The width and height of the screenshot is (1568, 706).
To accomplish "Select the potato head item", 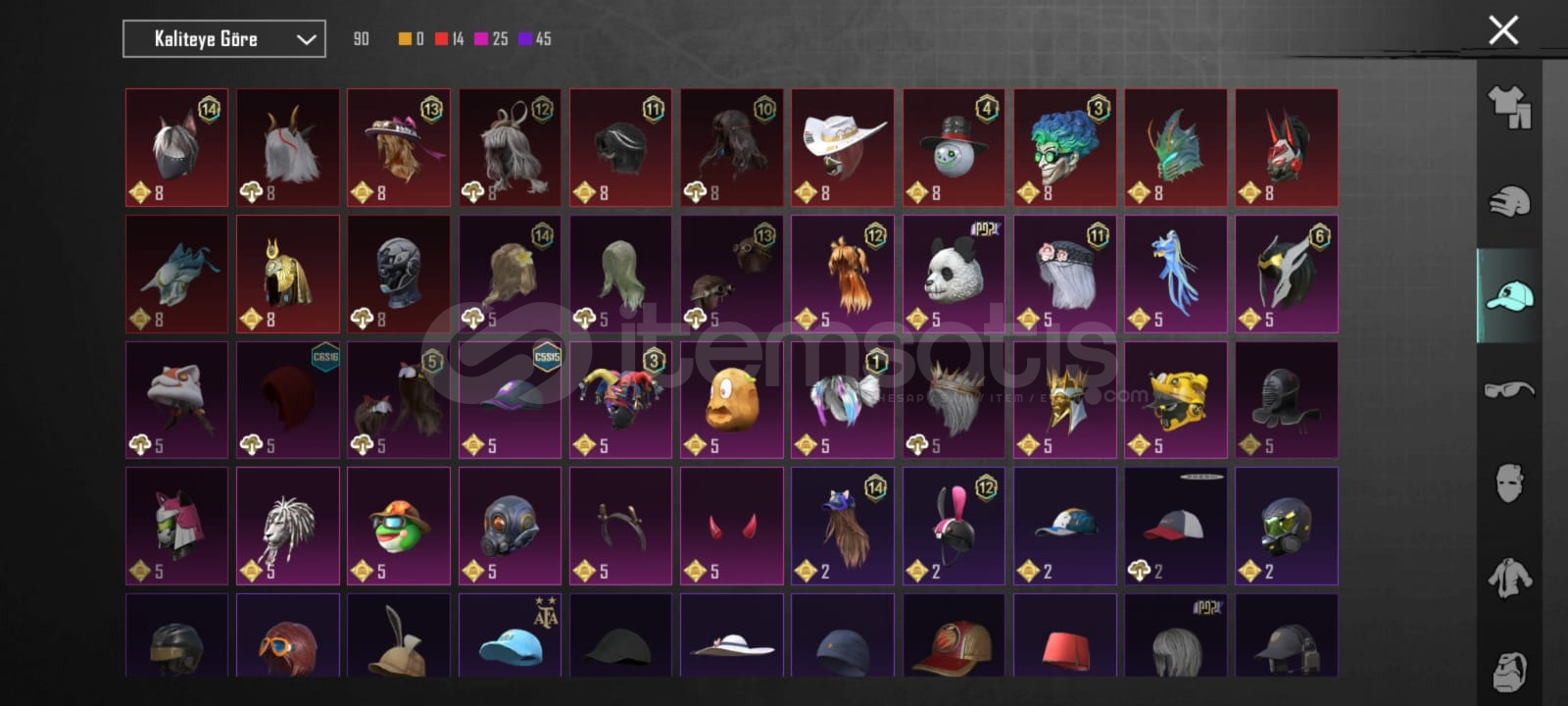I will (x=732, y=400).
